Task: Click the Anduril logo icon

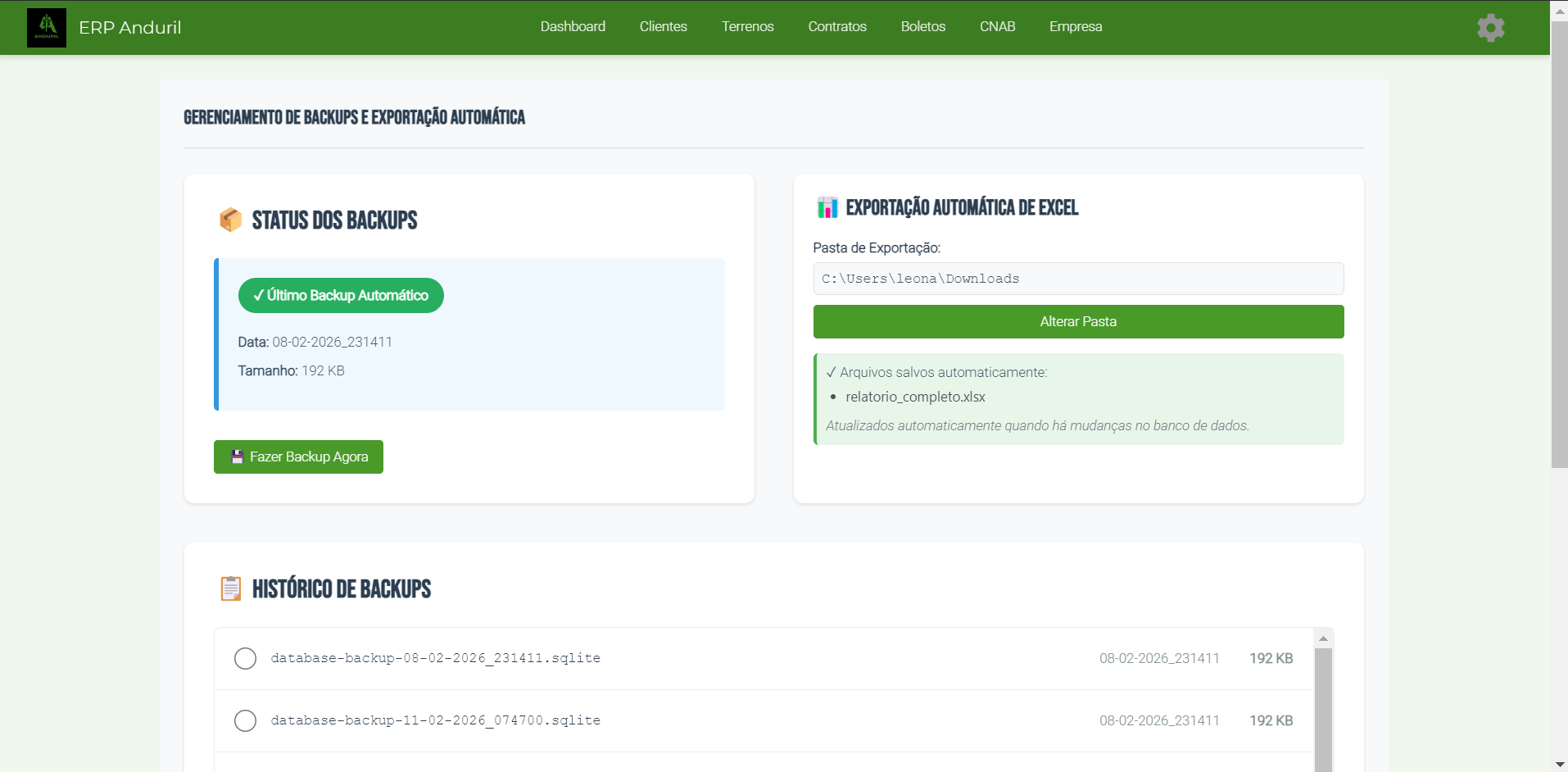Action: (x=47, y=28)
